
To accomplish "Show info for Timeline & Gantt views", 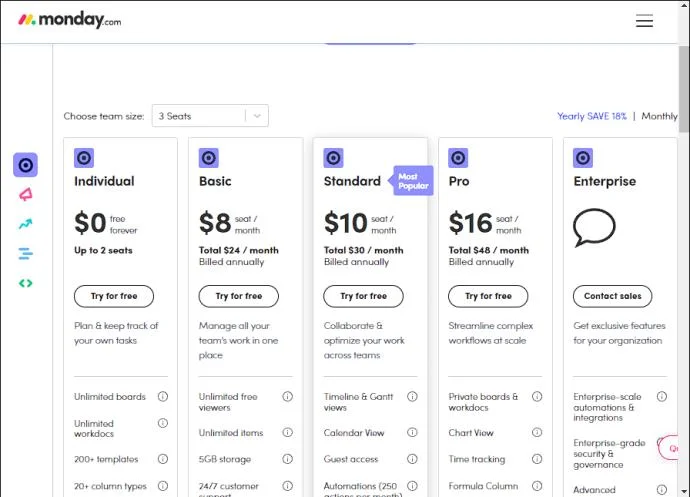I will (412, 397).
